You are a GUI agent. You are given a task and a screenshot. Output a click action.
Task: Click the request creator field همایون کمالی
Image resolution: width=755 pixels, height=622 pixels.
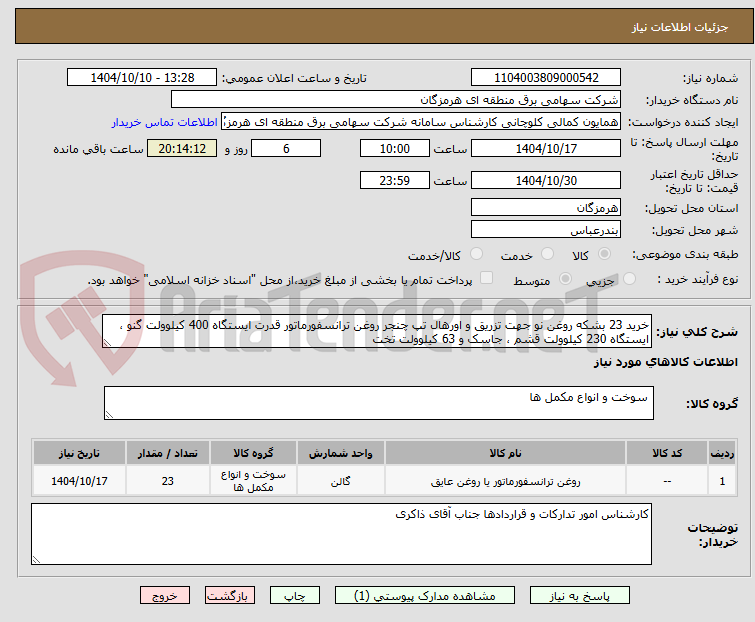pos(421,122)
